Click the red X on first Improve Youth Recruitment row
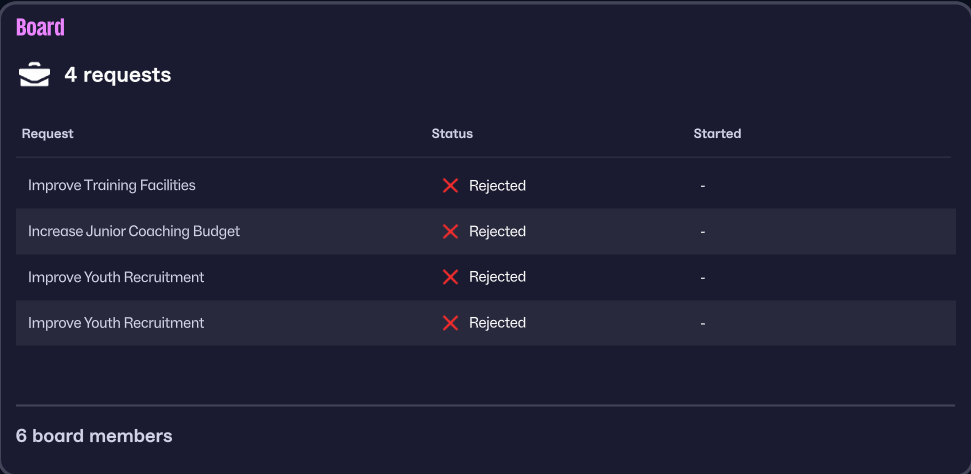The height and width of the screenshot is (474, 971). click(x=450, y=277)
